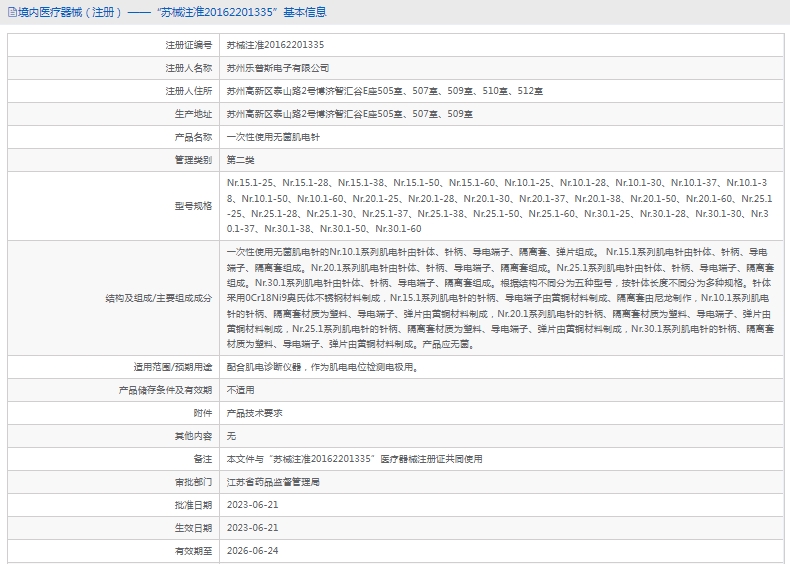Select the 管理类别 value 第二类

click(x=241, y=160)
